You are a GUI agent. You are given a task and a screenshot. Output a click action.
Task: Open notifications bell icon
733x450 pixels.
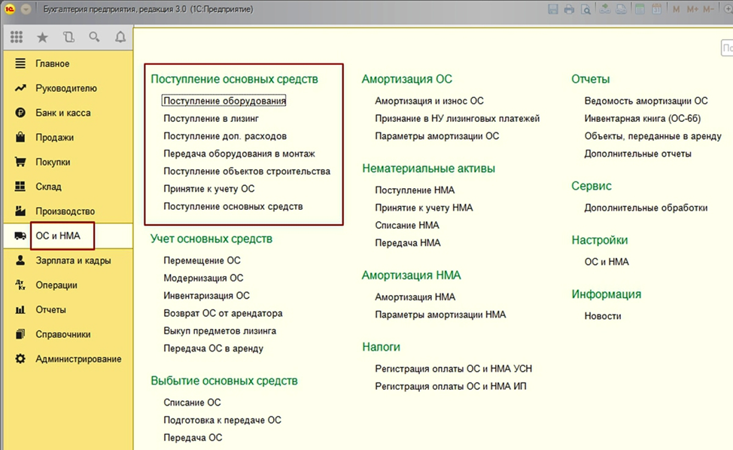coord(120,37)
